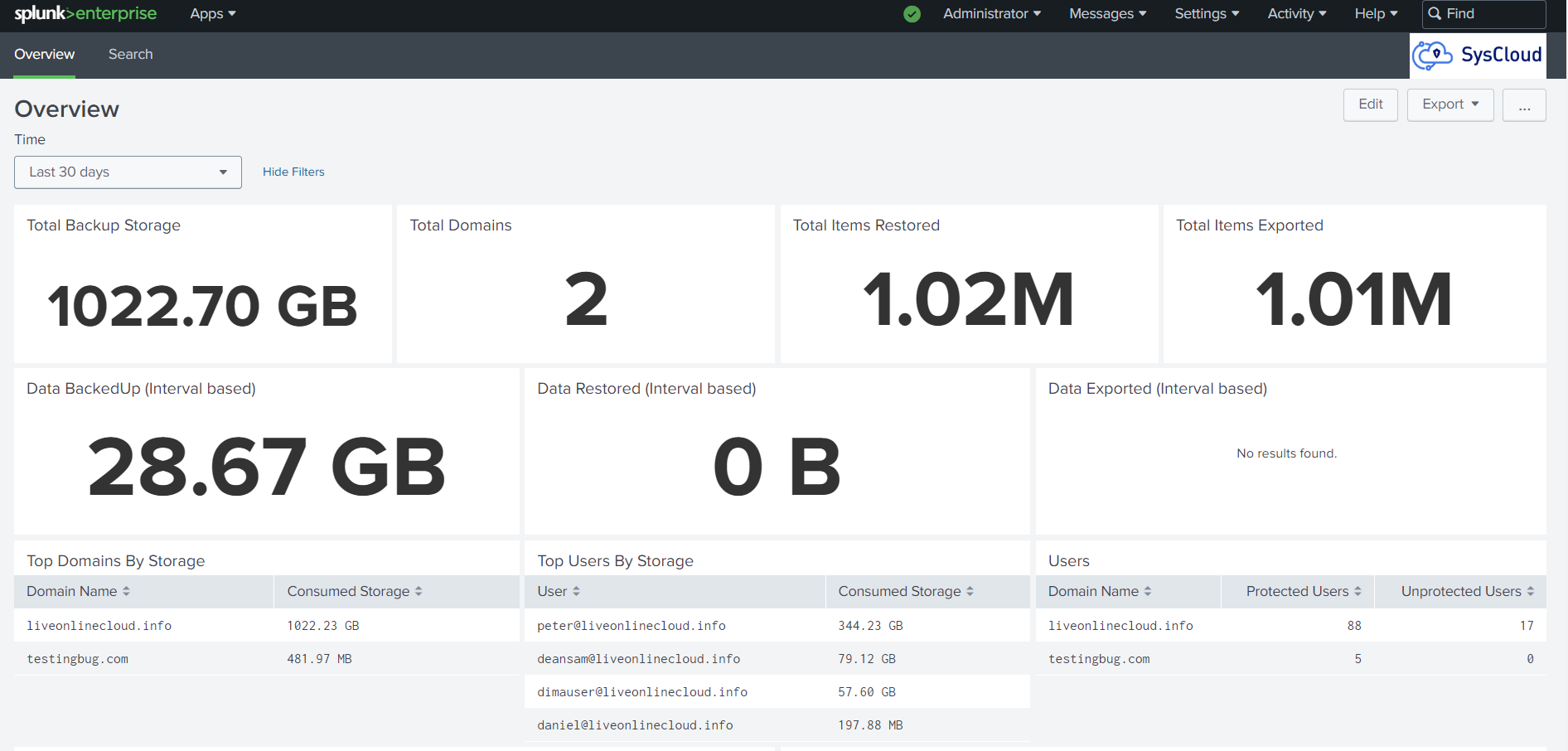
Task: Click the green system health status icon
Action: click(912, 14)
